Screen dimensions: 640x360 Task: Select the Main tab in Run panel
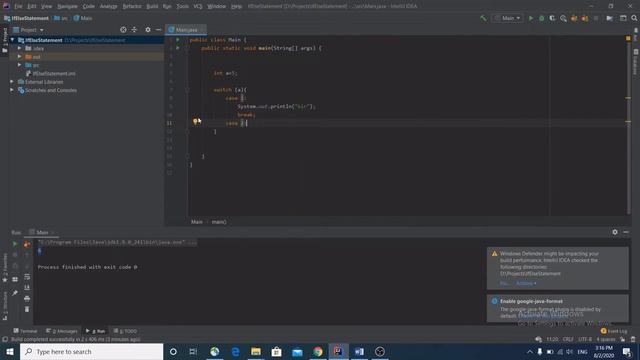(x=41, y=232)
